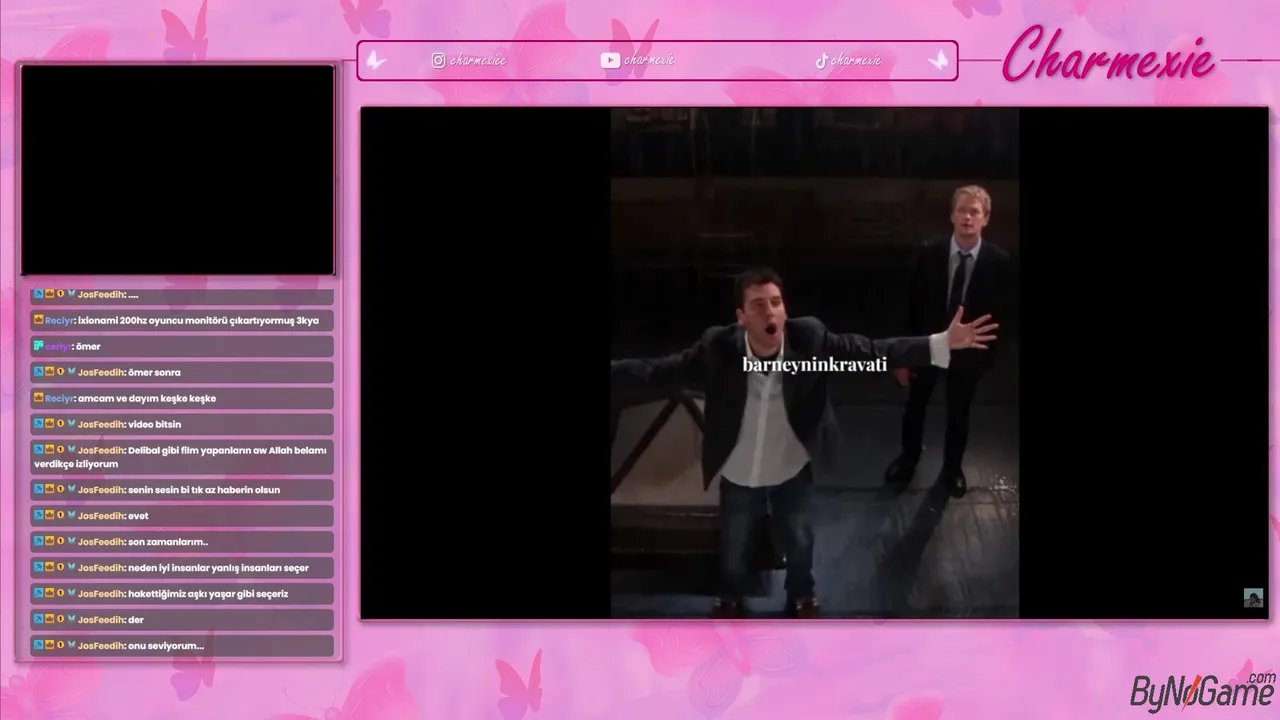This screenshot has height=720, width=1280.
Task: Select the Reciyr message 'amcam ve dayım keşke keşke'
Action: [x=182, y=398]
